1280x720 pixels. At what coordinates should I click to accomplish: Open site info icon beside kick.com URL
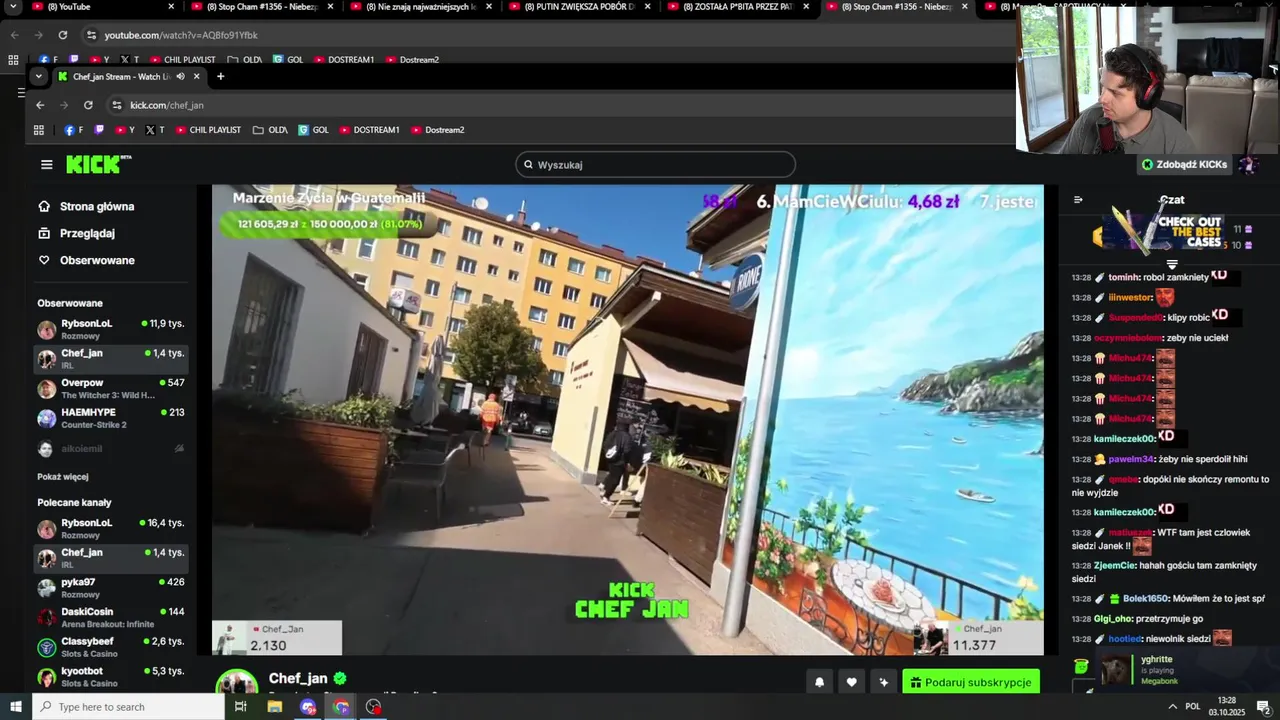coord(117,105)
